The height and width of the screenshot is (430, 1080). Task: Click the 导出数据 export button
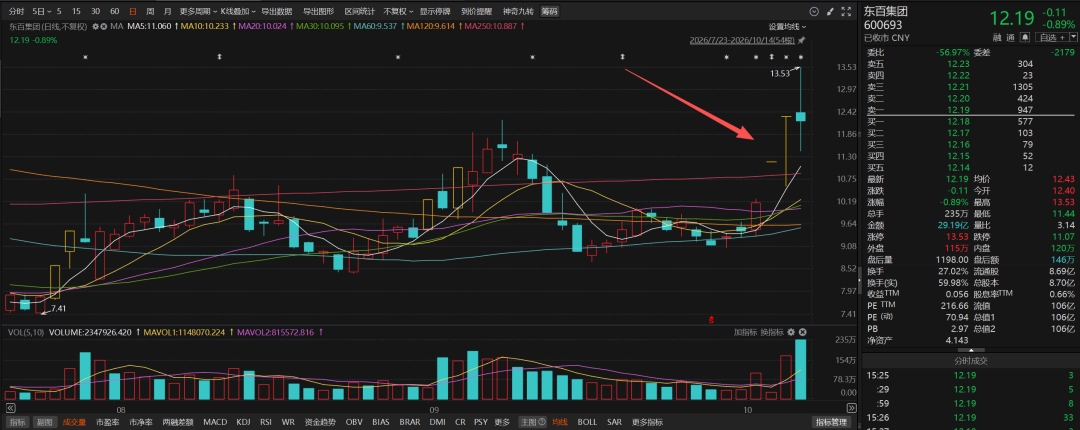276,12
